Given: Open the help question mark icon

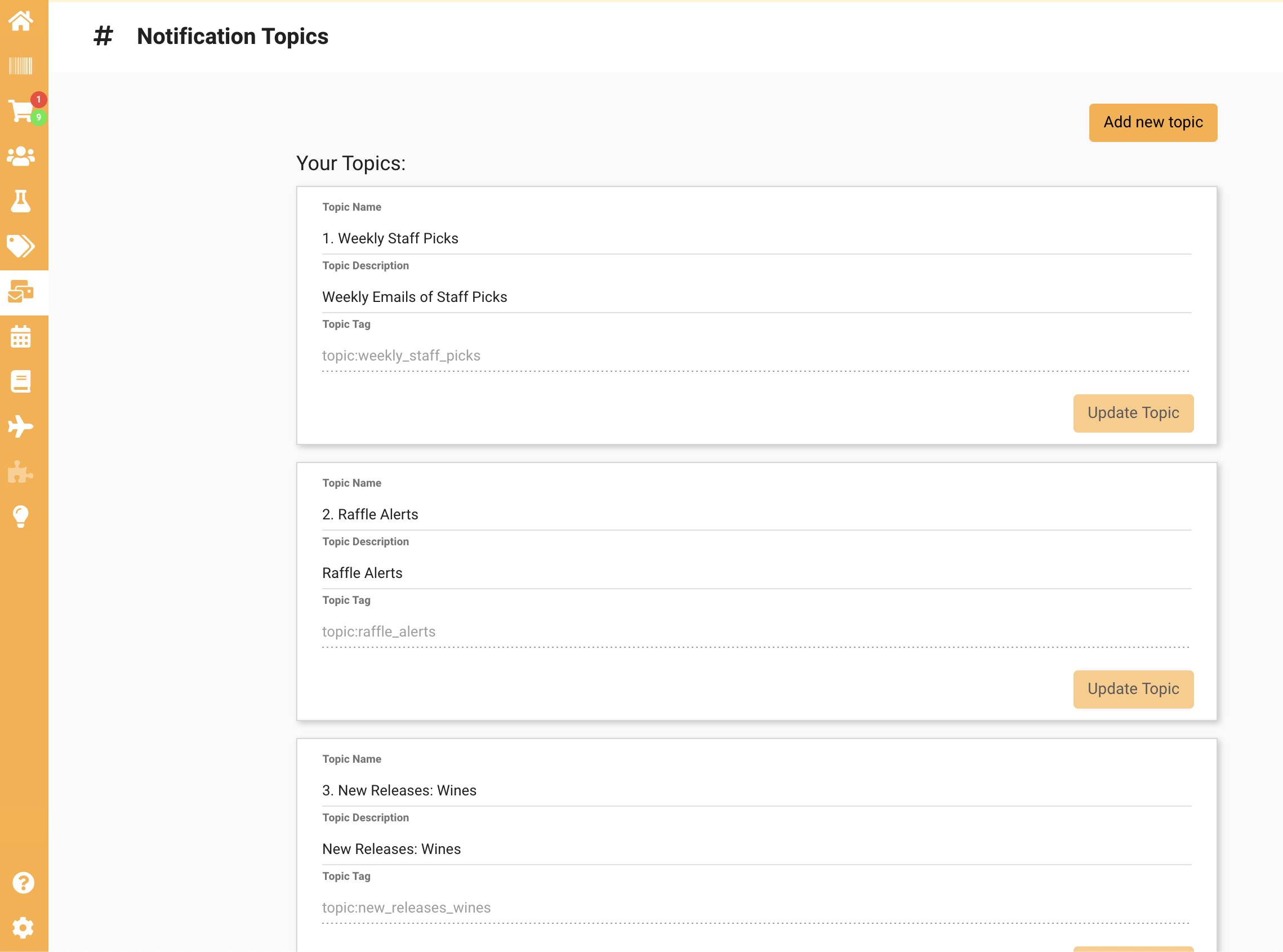Looking at the screenshot, I should pyautogui.click(x=23, y=883).
